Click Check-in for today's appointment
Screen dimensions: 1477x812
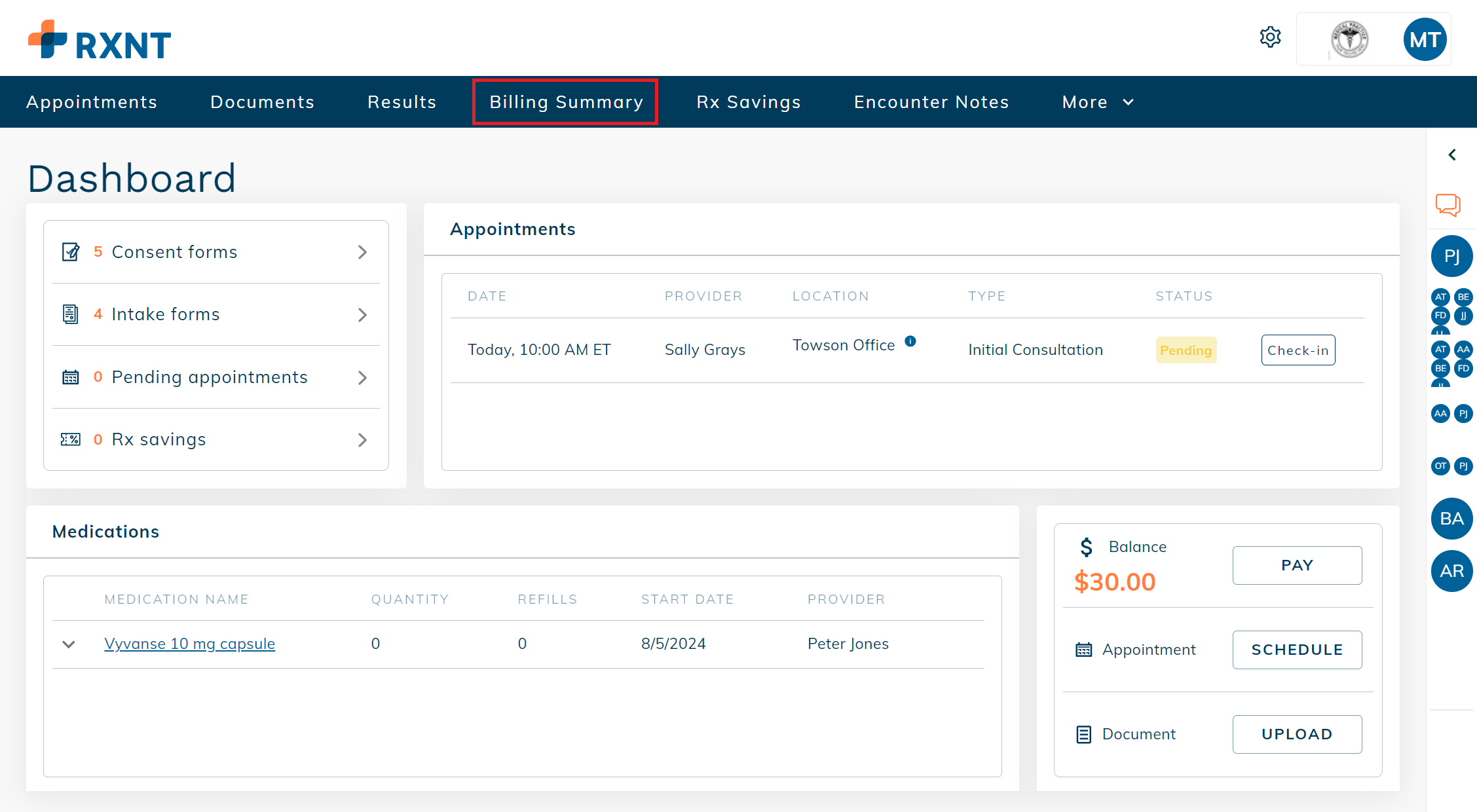tap(1298, 350)
